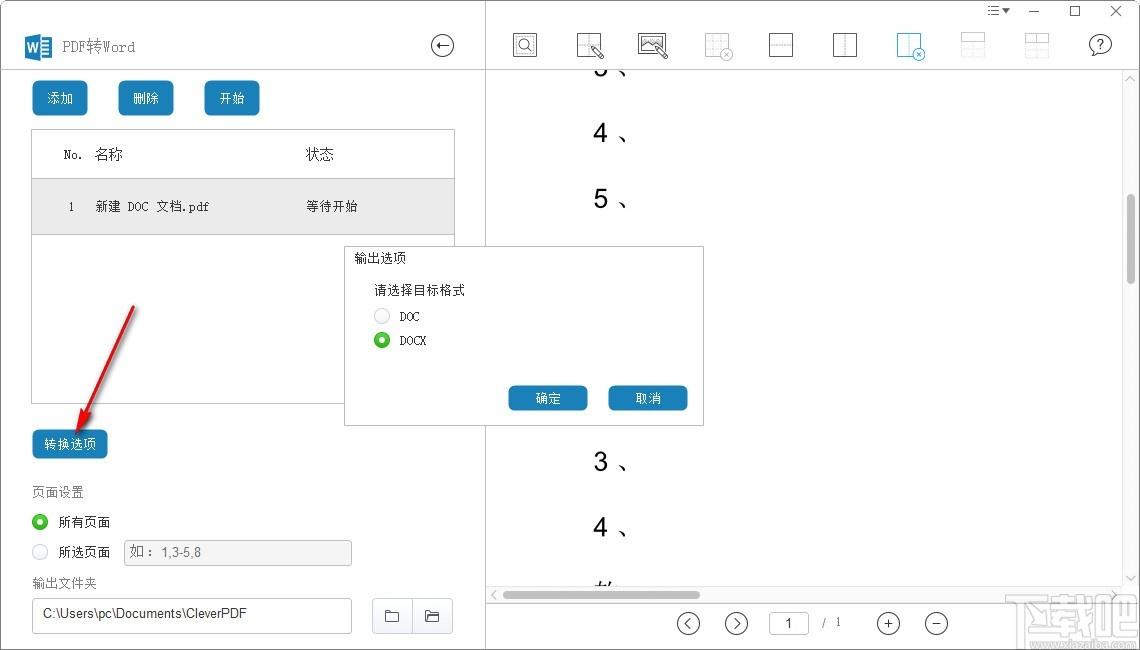Cancel the dialog with 取消
This screenshot has height=650, width=1140.
(648, 398)
